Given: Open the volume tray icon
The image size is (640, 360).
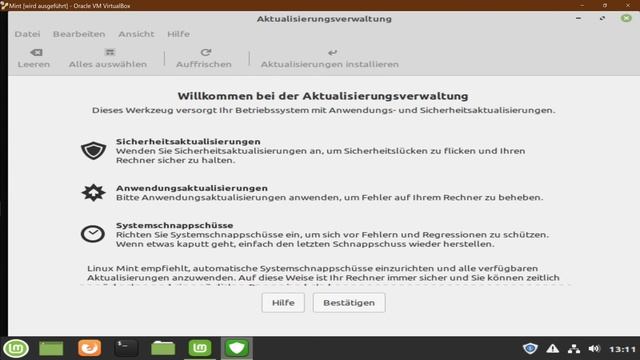Looking at the screenshot, I should (594, 349).
